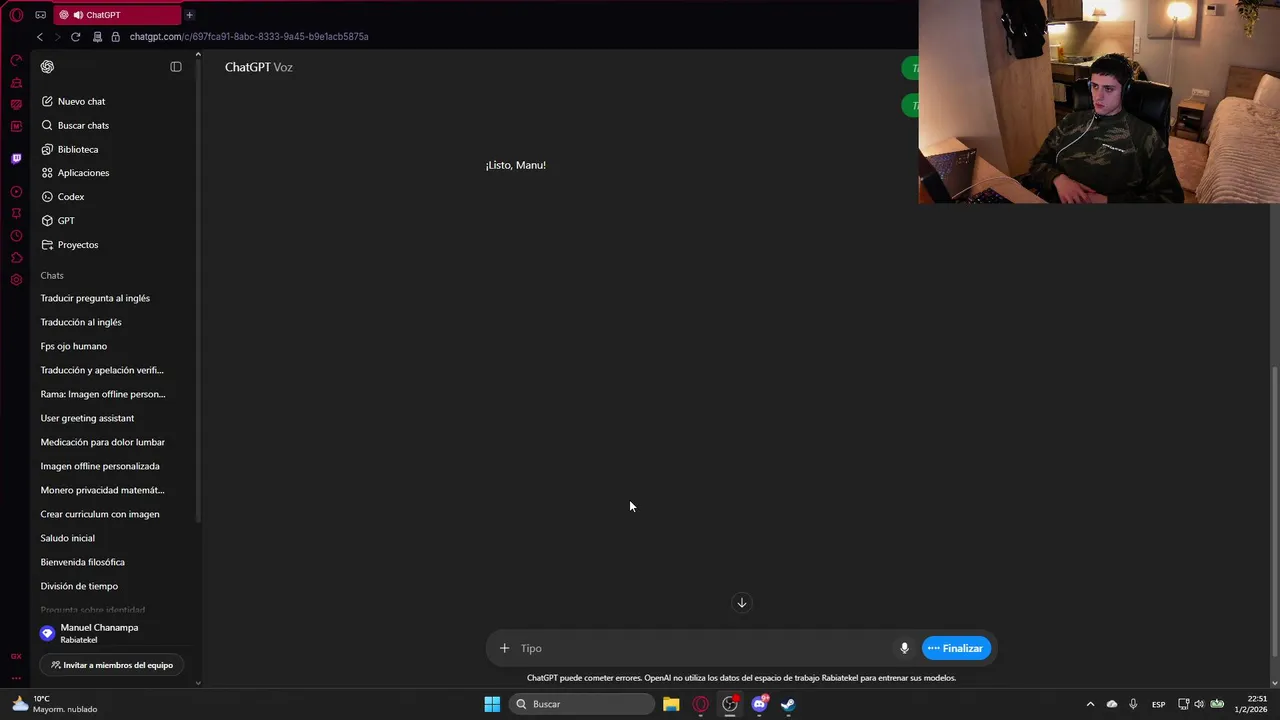Open the Player icon in browser sidebar
The width and height of the screenshot is (1280, 720).
point(16,192)
